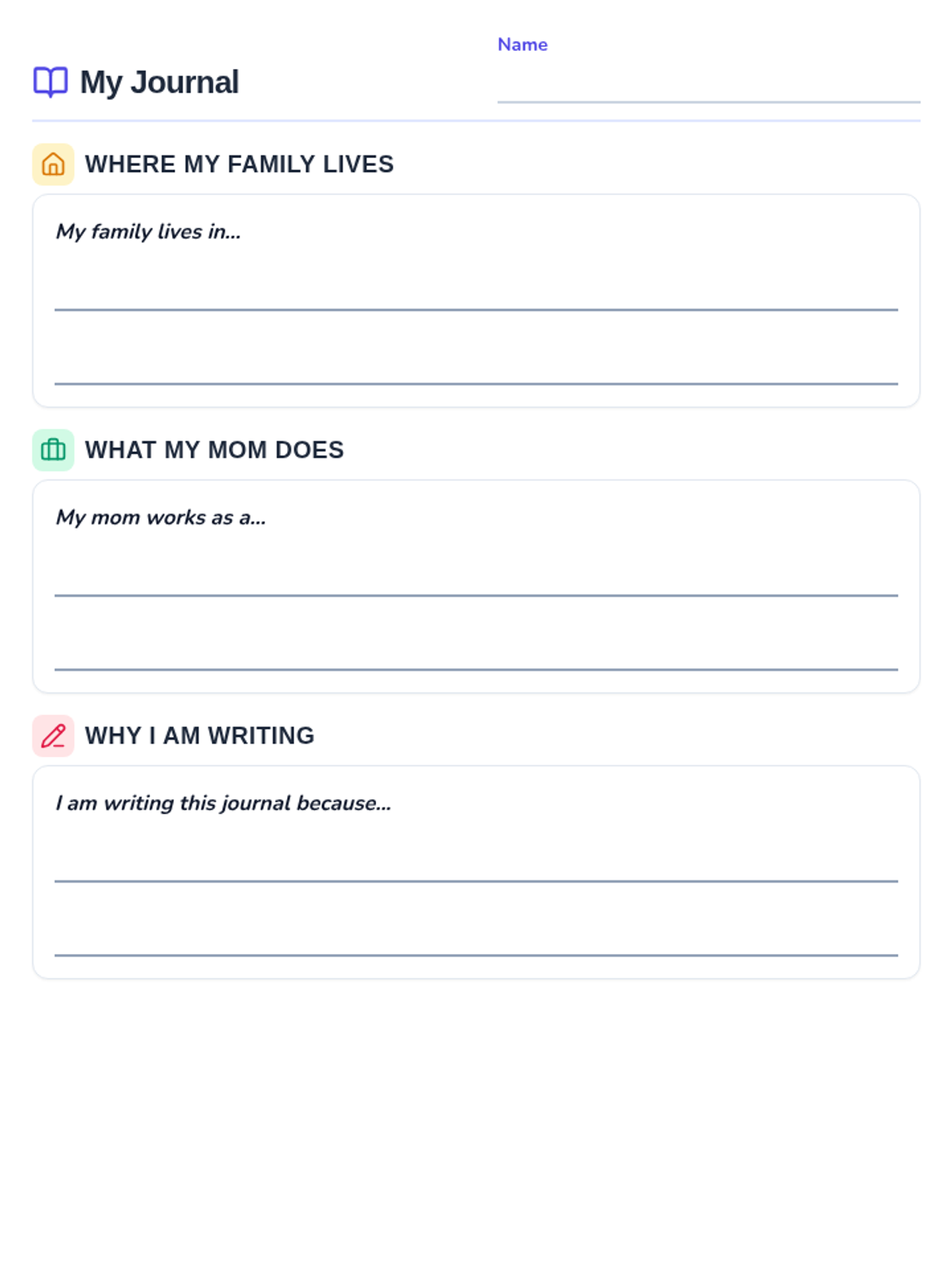Click the orange house icon
The height and width of the screenshot is (1270, 952).
pyautogui.click(x=53, y=164)
